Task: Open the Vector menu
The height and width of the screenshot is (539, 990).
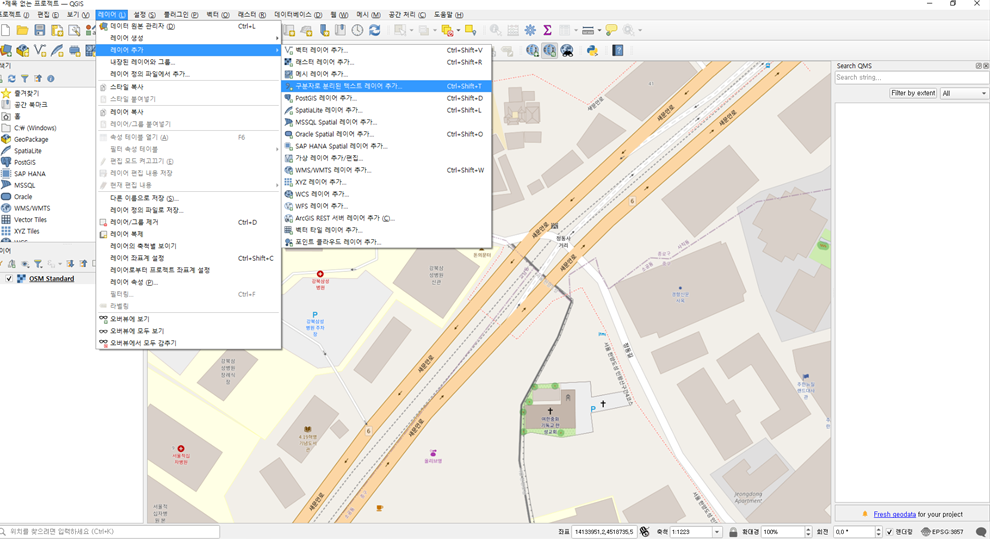Action: pos(218,15)
